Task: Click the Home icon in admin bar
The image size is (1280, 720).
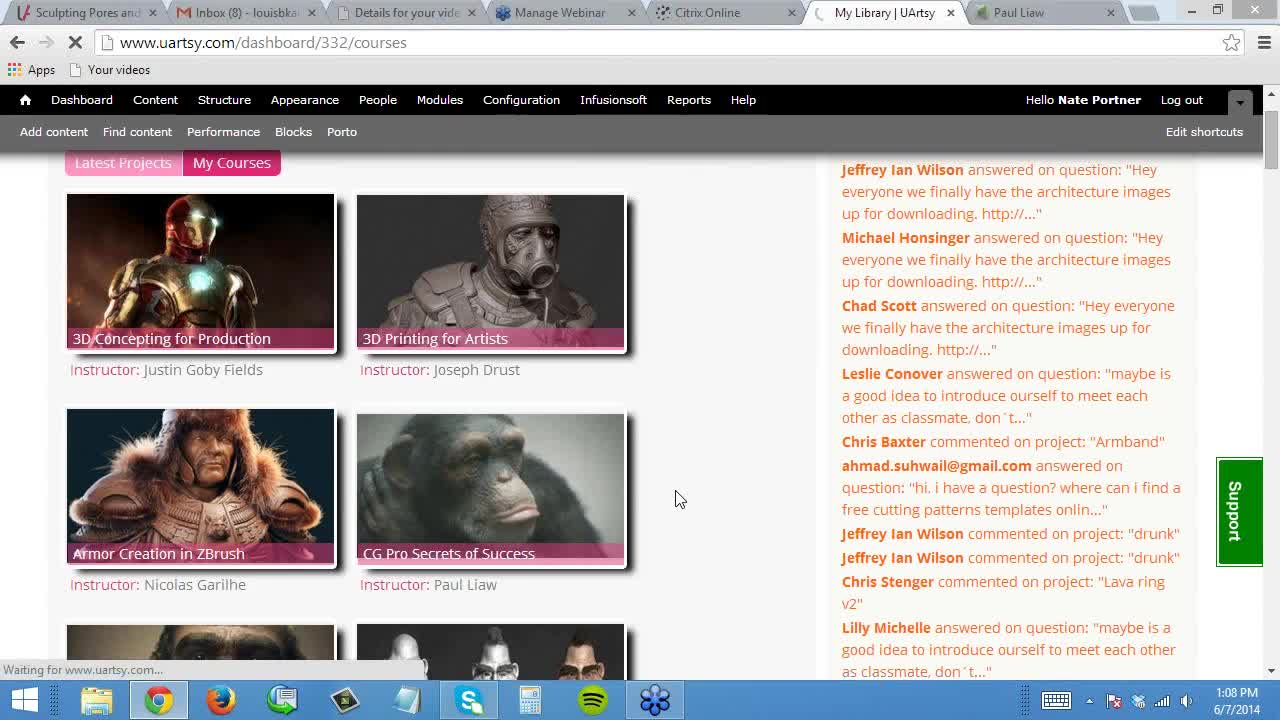Action: (x=25, y=100)
